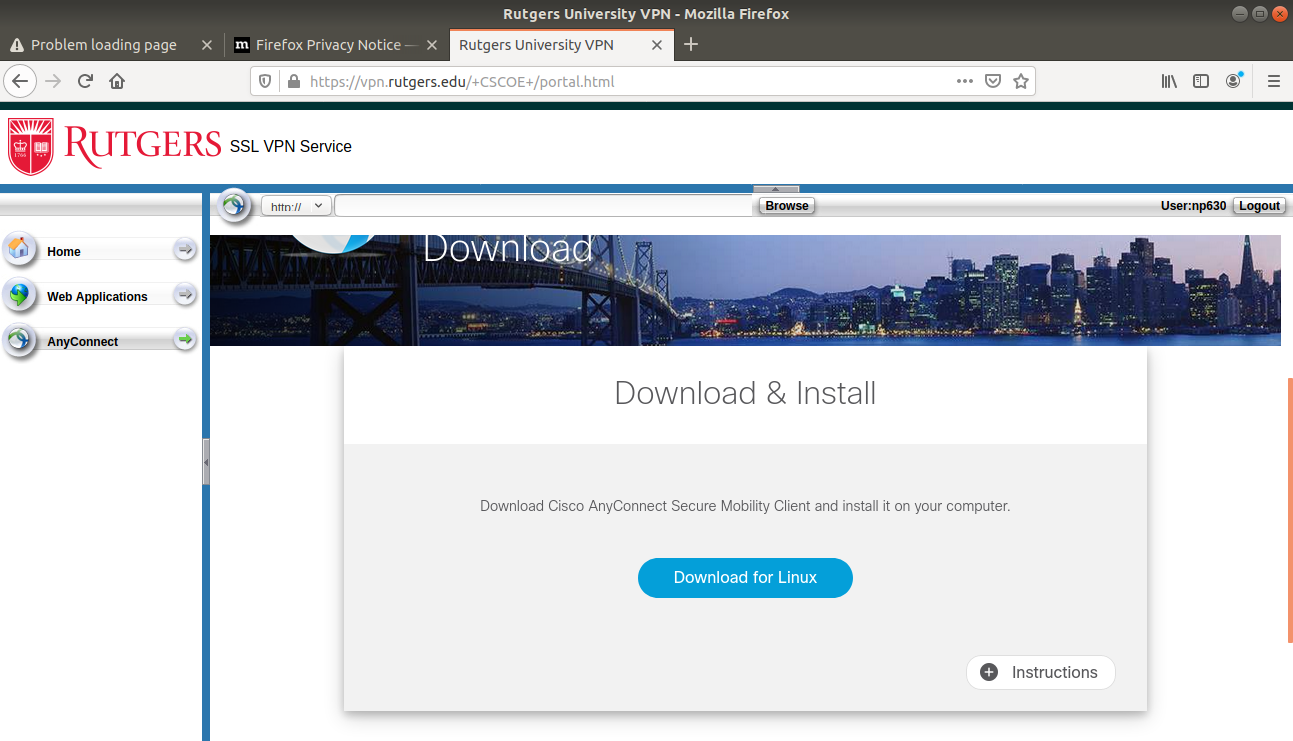
Task: Show site security padlock info
Action: [293, 82]
